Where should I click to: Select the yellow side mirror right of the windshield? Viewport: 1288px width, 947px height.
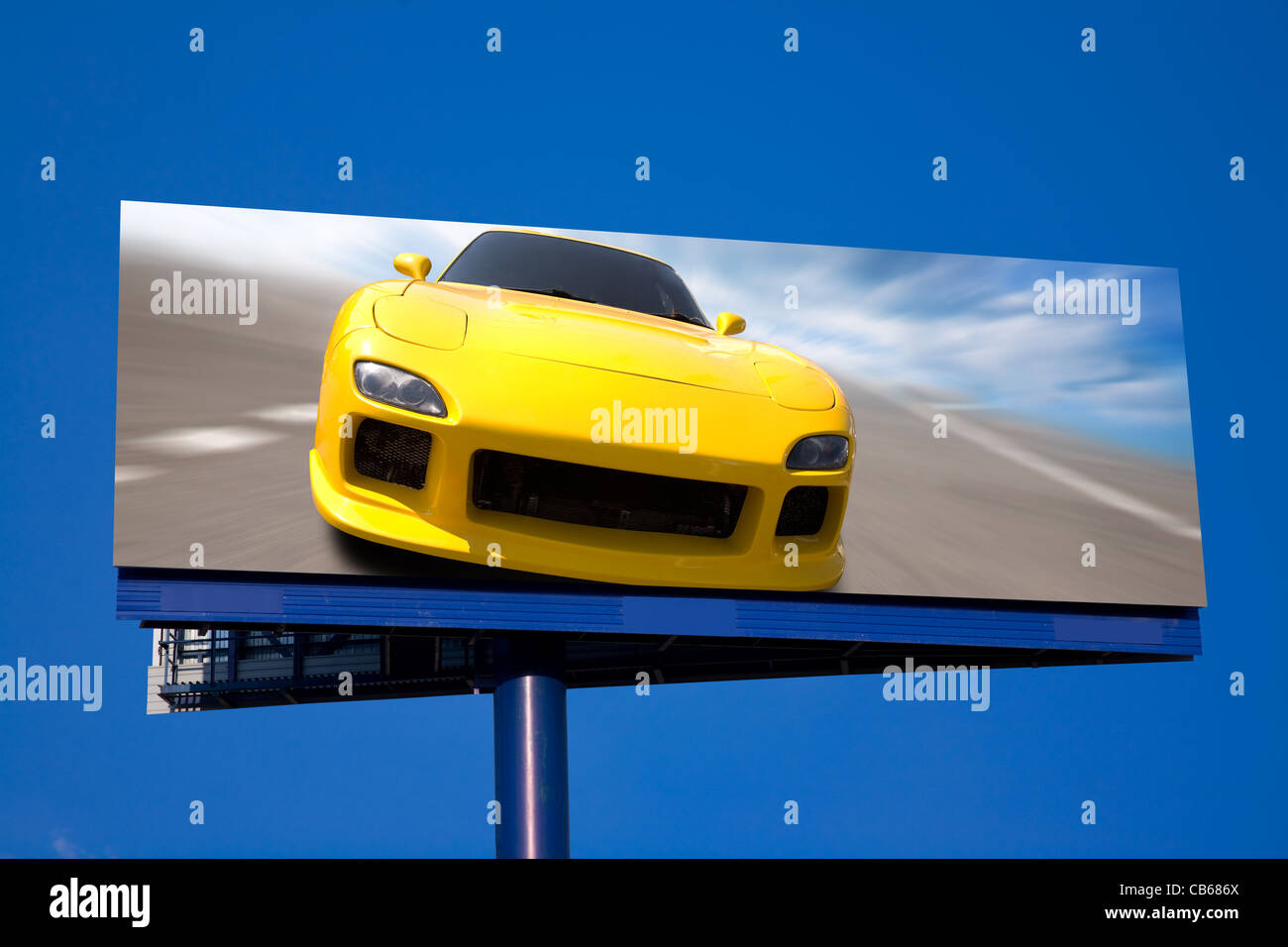click(x=729, y=323)
